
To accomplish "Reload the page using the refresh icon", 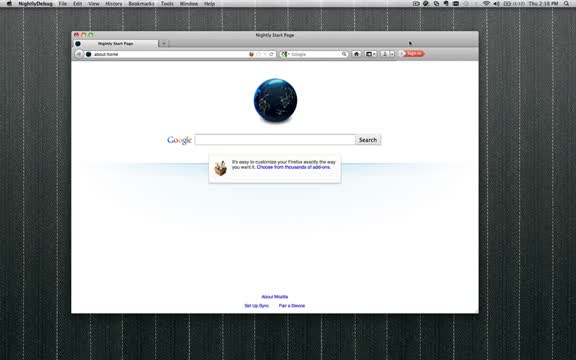I will tap(271, 54).
